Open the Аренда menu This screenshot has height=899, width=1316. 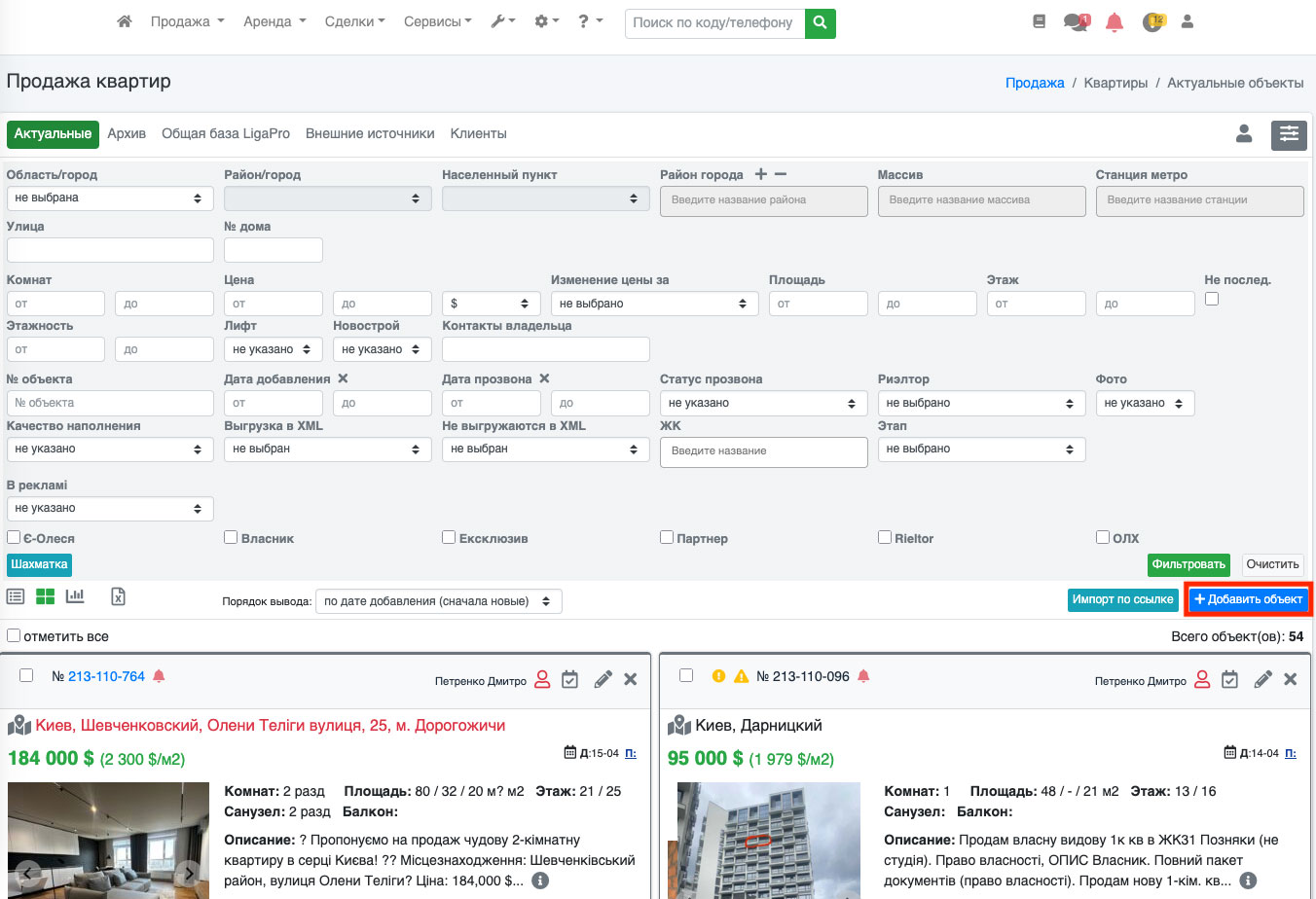coord(274,21)
